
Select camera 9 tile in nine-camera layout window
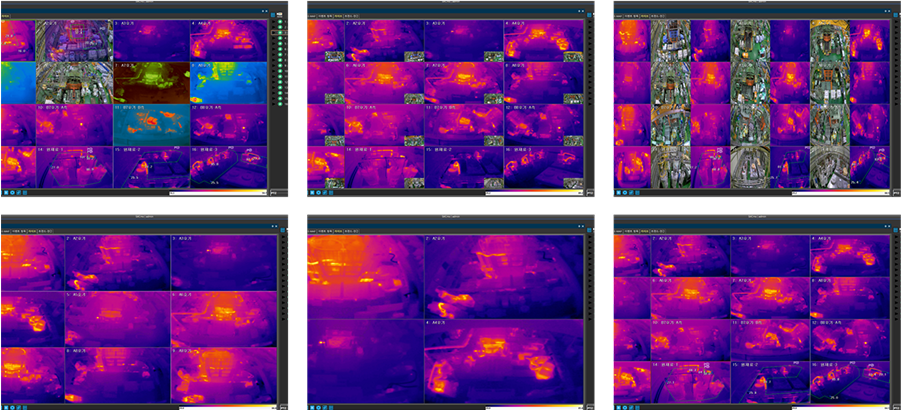point(224,375)
